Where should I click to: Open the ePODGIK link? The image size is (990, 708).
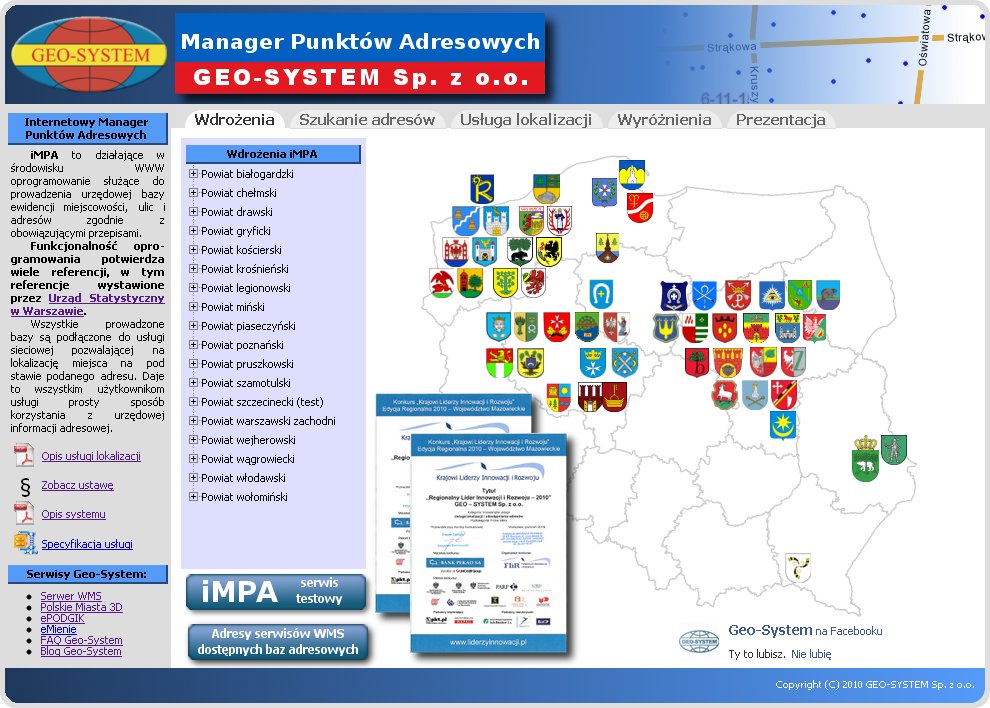[63, 618]
